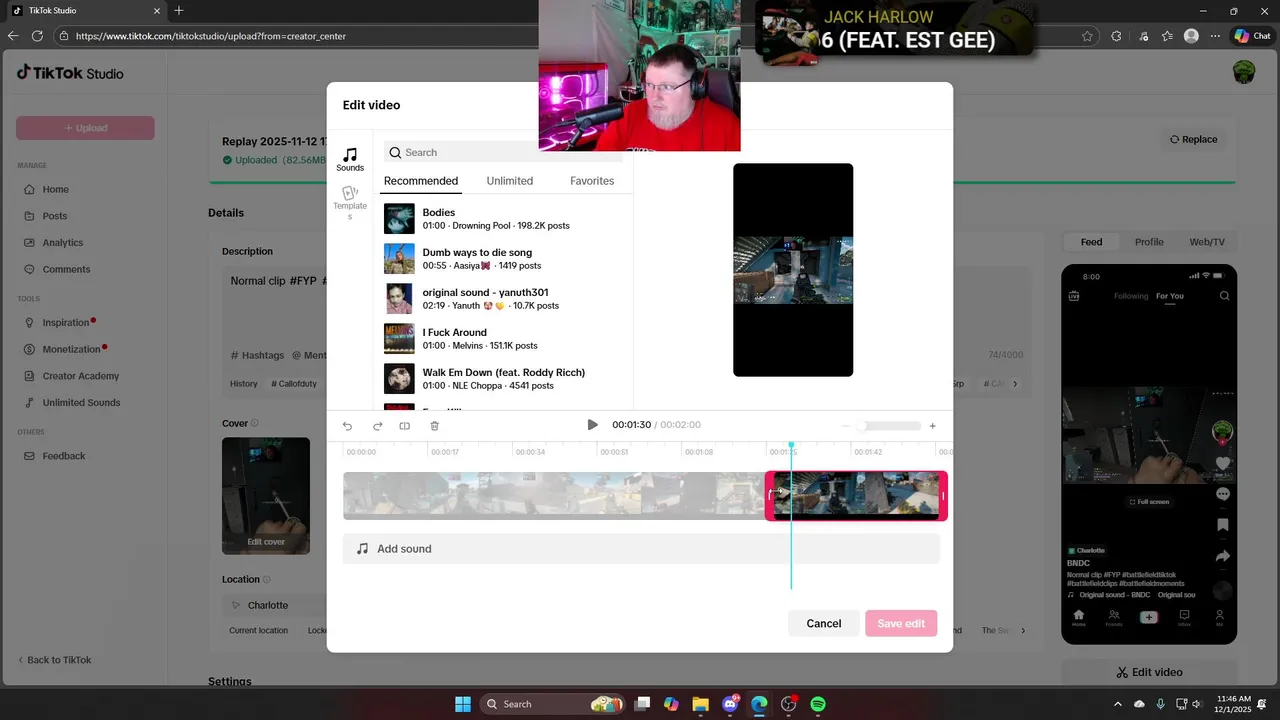This screenshot has width=1280, height=720.
Task: Open Comments in the sidebar
Action: [66, 269]
